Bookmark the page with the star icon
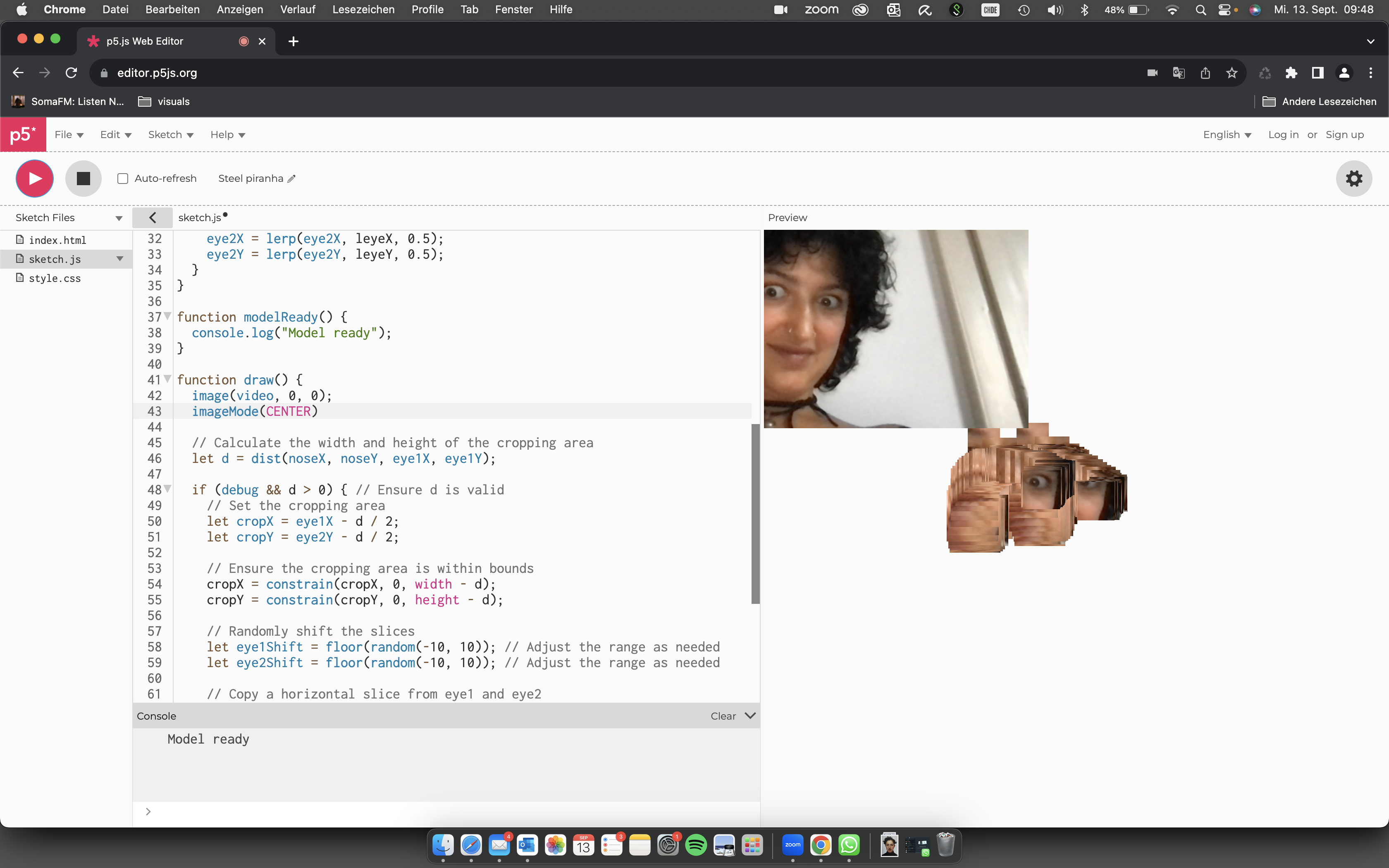1389x868 pixels. [x=1232, y=72]
